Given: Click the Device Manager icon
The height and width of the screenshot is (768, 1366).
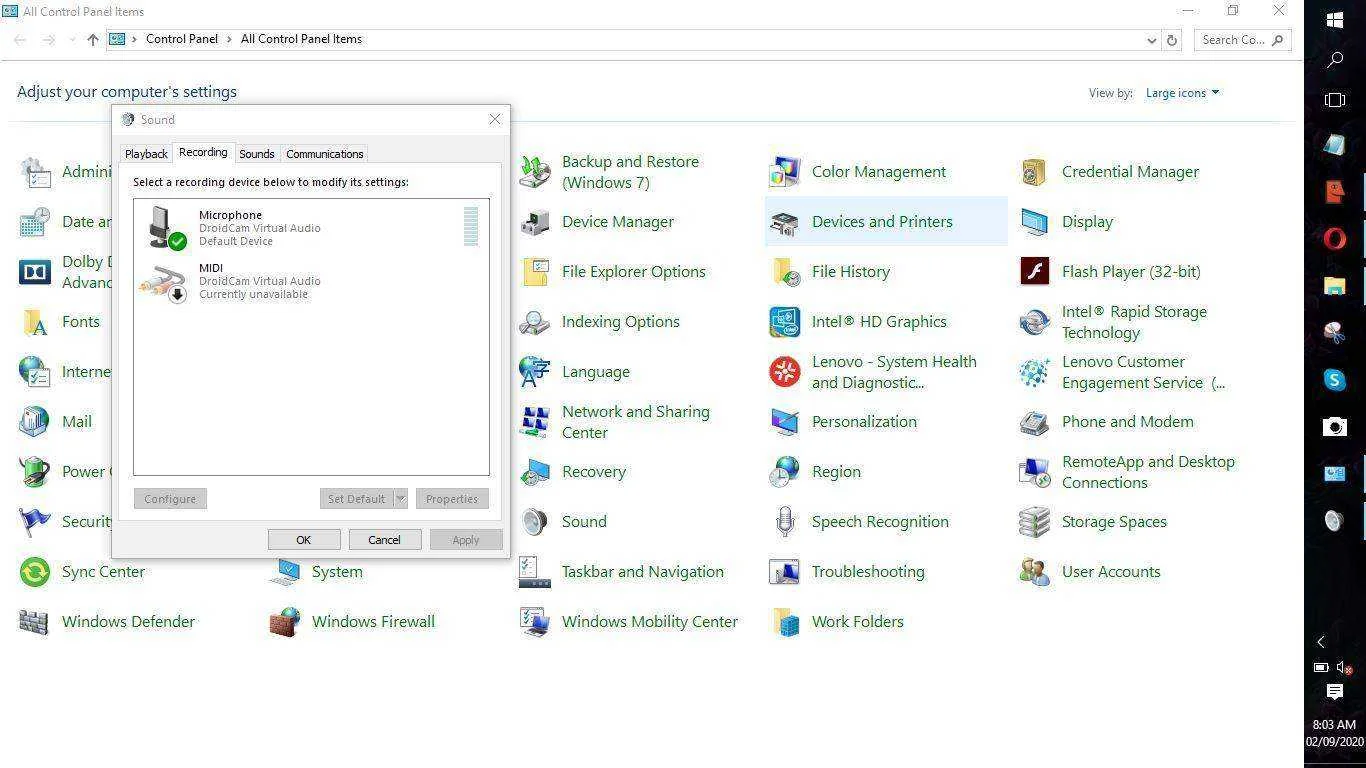Looking at the screenshot, I should click(535, 222).
